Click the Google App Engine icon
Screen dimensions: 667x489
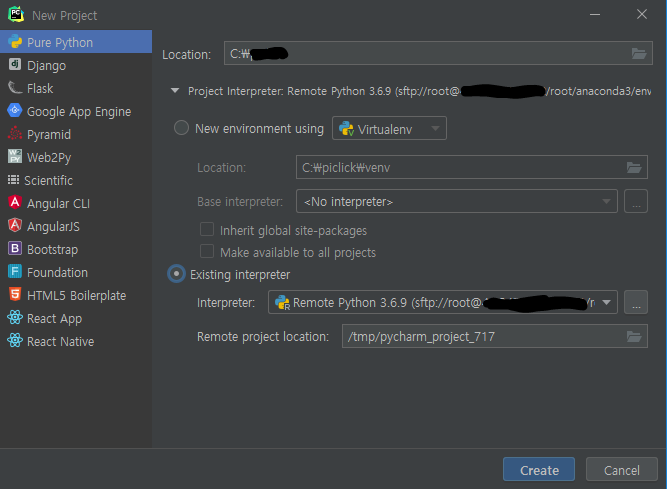pos(15,111)
